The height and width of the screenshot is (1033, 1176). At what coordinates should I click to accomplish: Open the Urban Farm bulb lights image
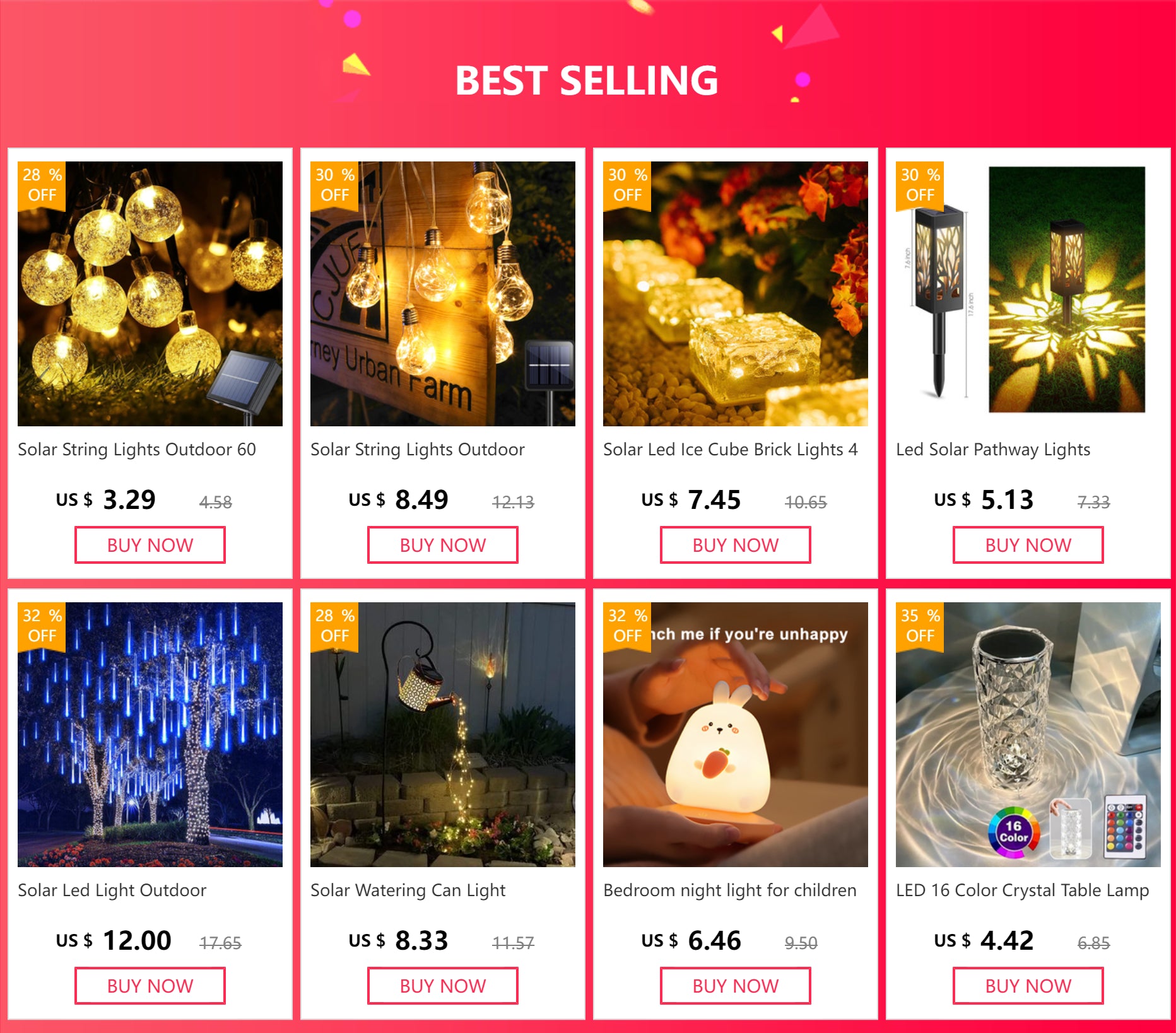(x=443, y=294)
